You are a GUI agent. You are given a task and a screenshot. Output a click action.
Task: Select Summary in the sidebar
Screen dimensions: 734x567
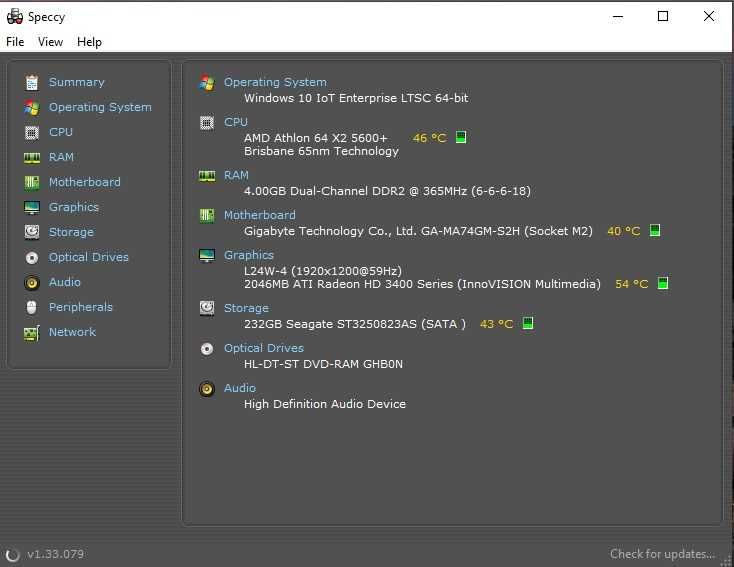(x=77, y=82)
